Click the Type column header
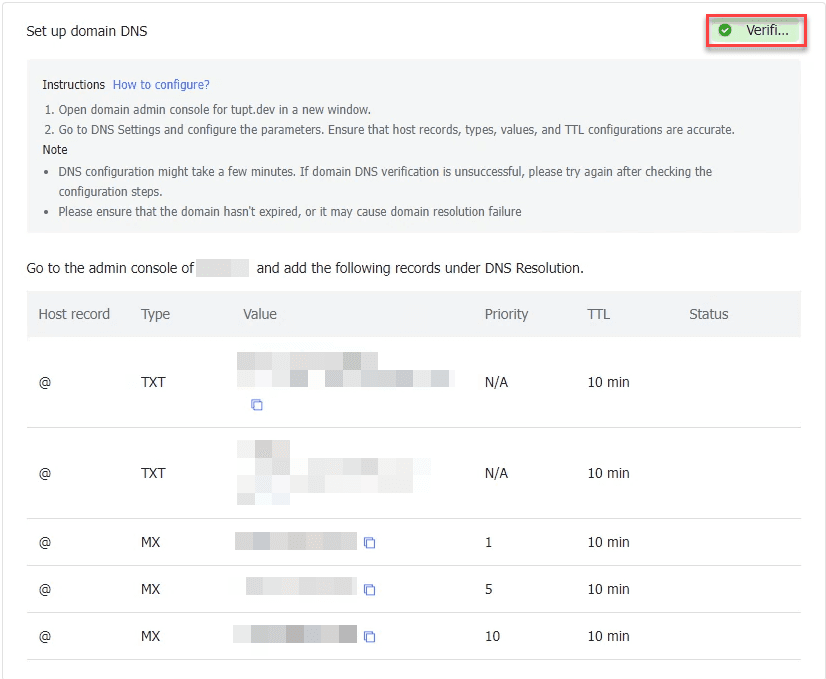 (x=155, y=314)
